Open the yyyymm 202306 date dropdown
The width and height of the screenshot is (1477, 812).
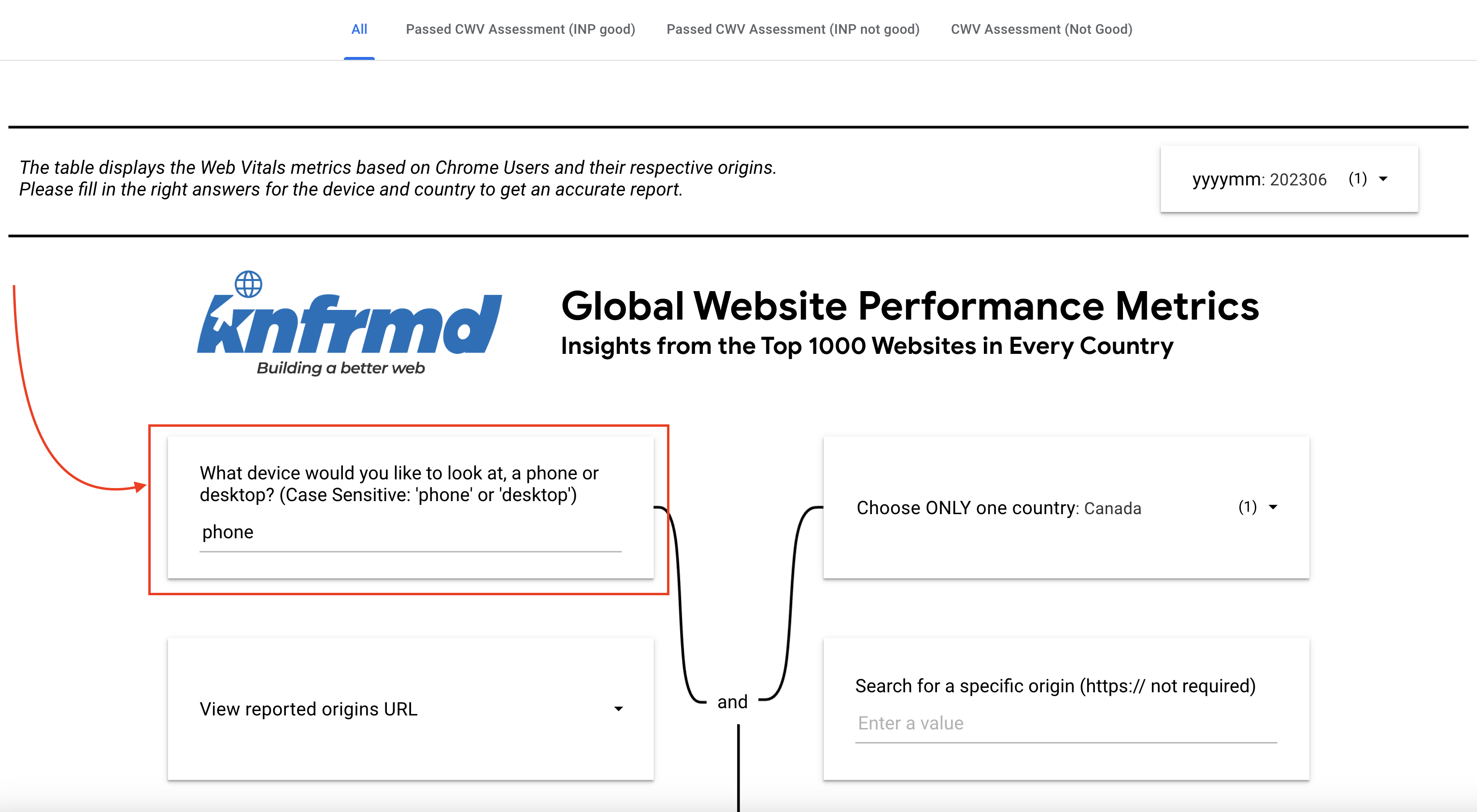pyautogui.click(x=1289, y=180)
